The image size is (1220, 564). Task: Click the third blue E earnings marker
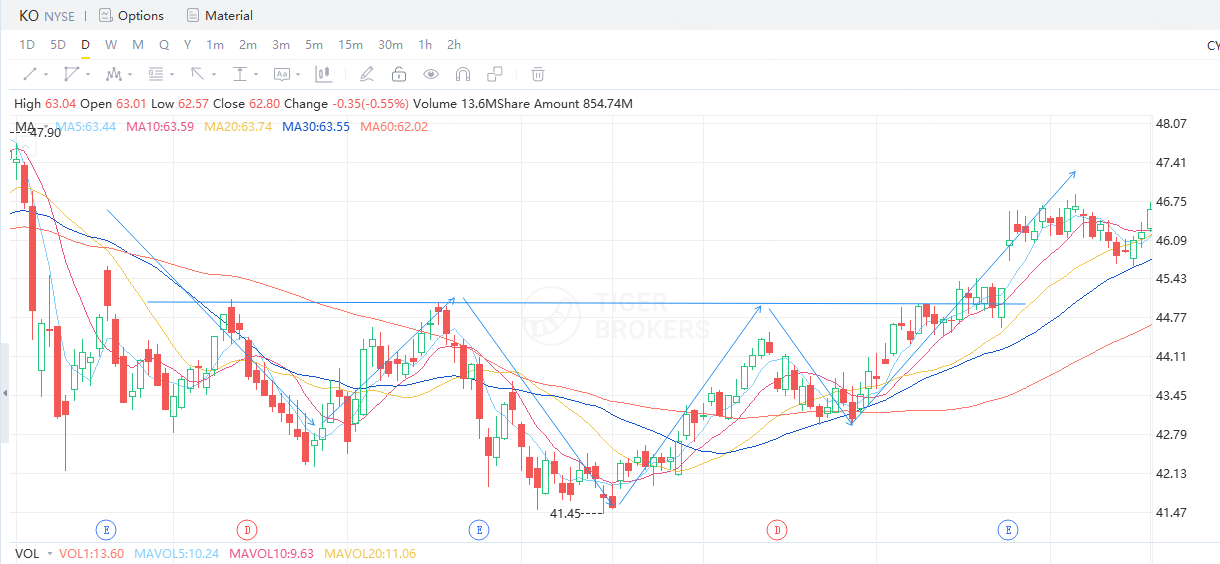coord(1008,528)
